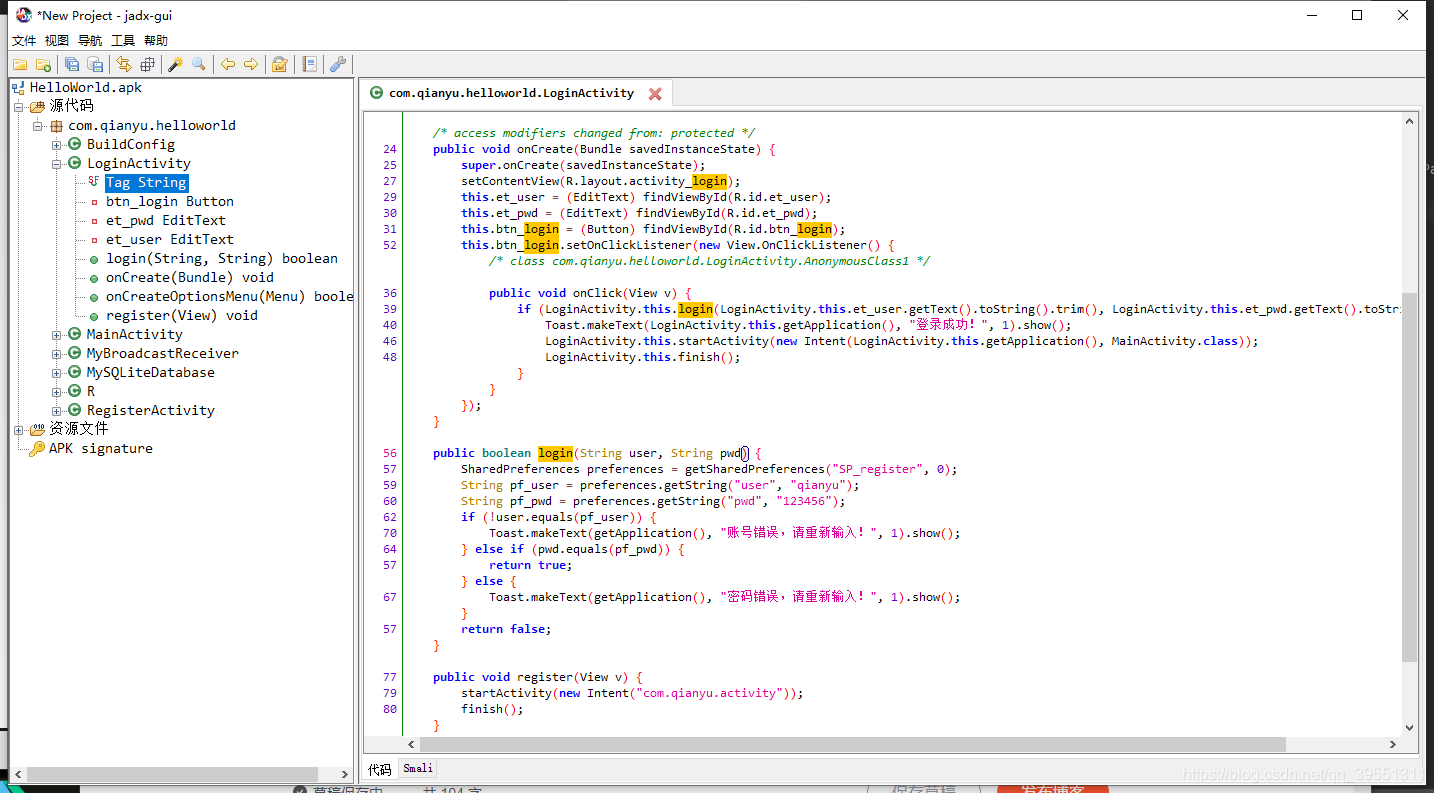Select the com.qianyu.helloworld.LoginActivity tab
Viewport: 1434px width, 793px height.
[x=516, y=93]
